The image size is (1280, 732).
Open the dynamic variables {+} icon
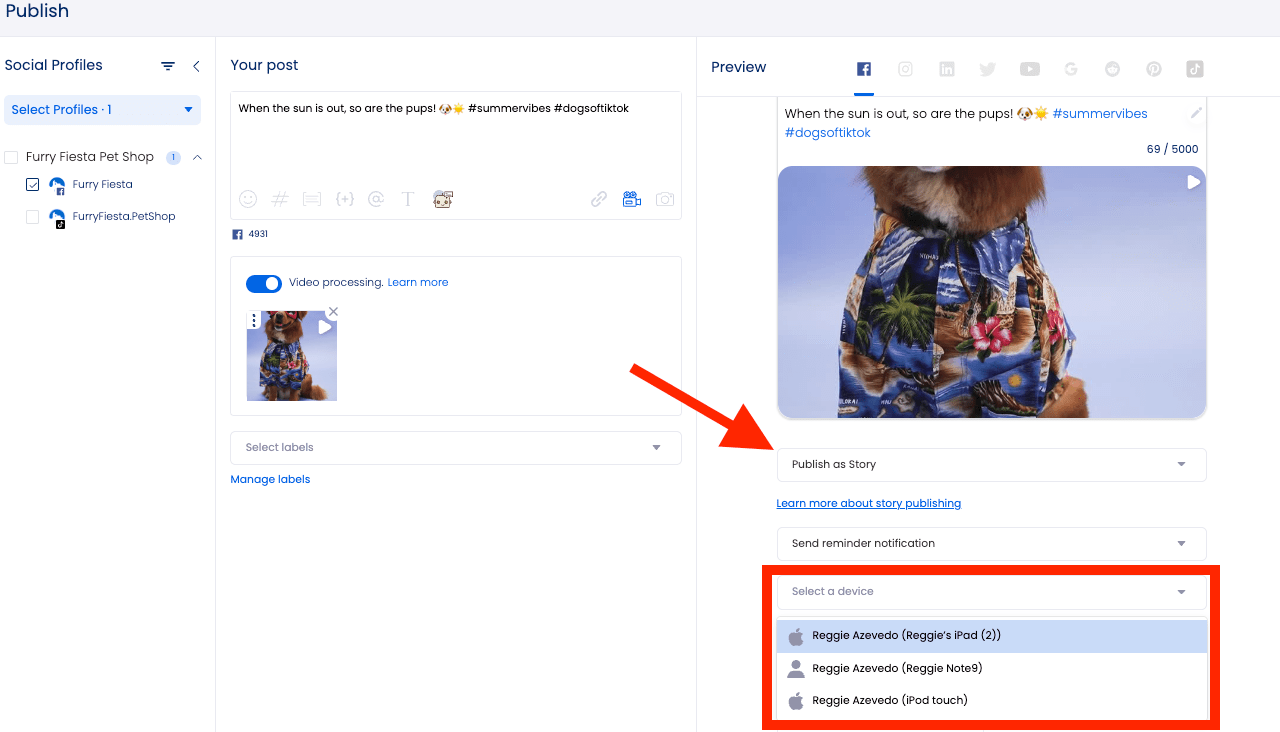coord(344,199)
